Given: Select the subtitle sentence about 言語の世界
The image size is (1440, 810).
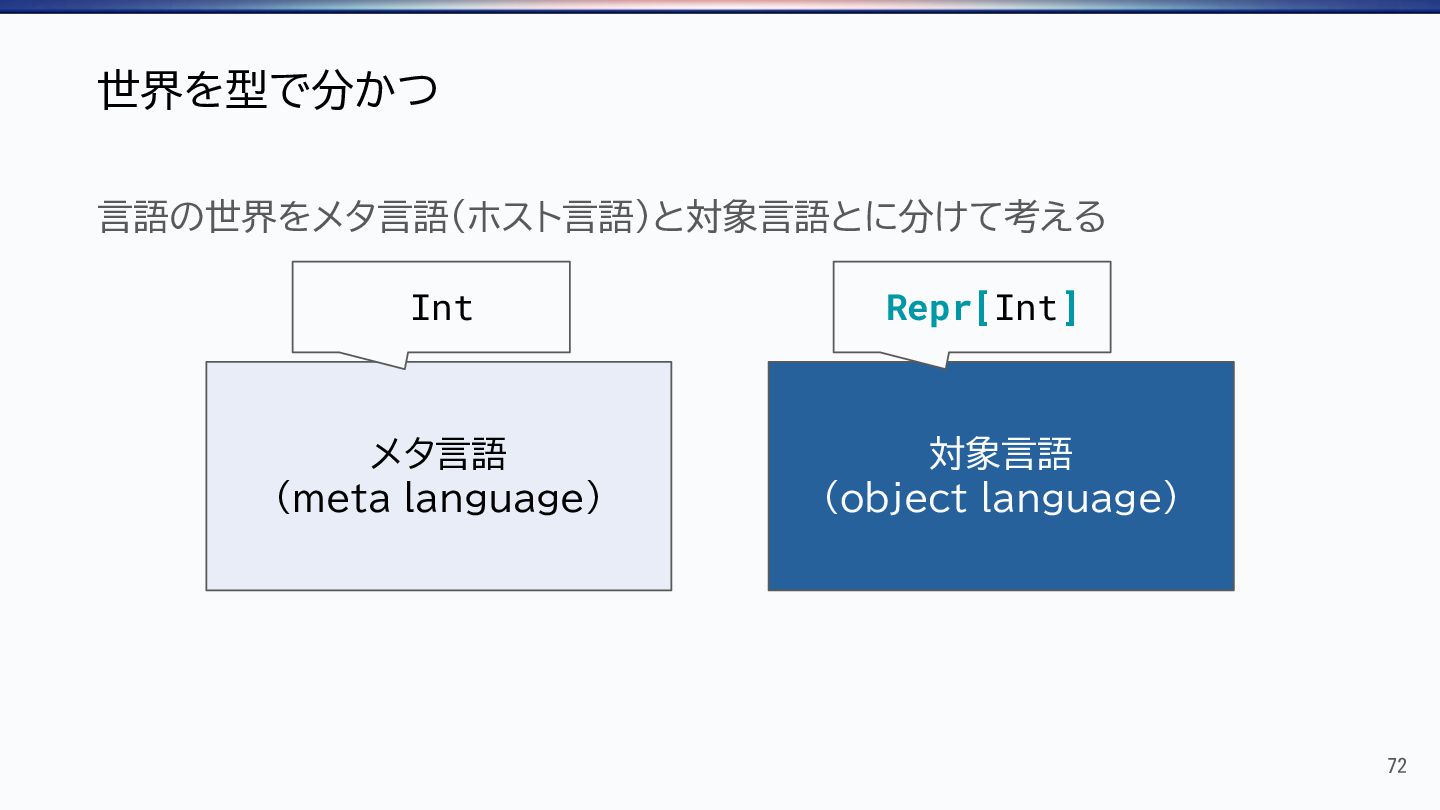Looking at the screenshot, I should pyautogui.click(x=602, y=216).
